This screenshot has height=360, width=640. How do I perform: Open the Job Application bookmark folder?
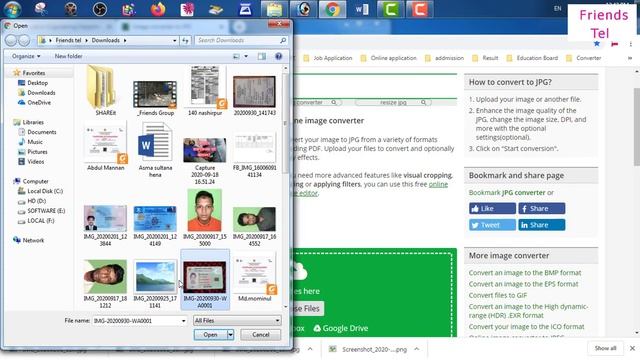tap(328, 58)
